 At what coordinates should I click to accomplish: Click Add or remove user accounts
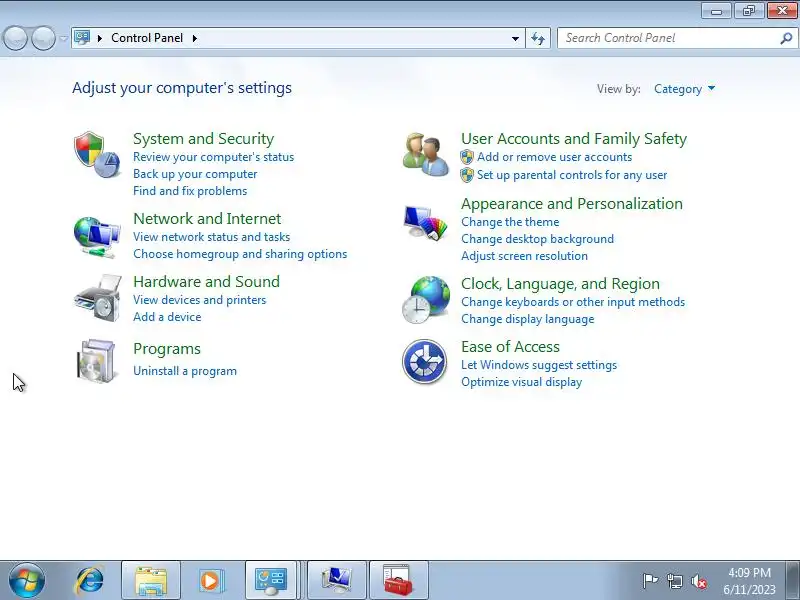pos(555,157)
